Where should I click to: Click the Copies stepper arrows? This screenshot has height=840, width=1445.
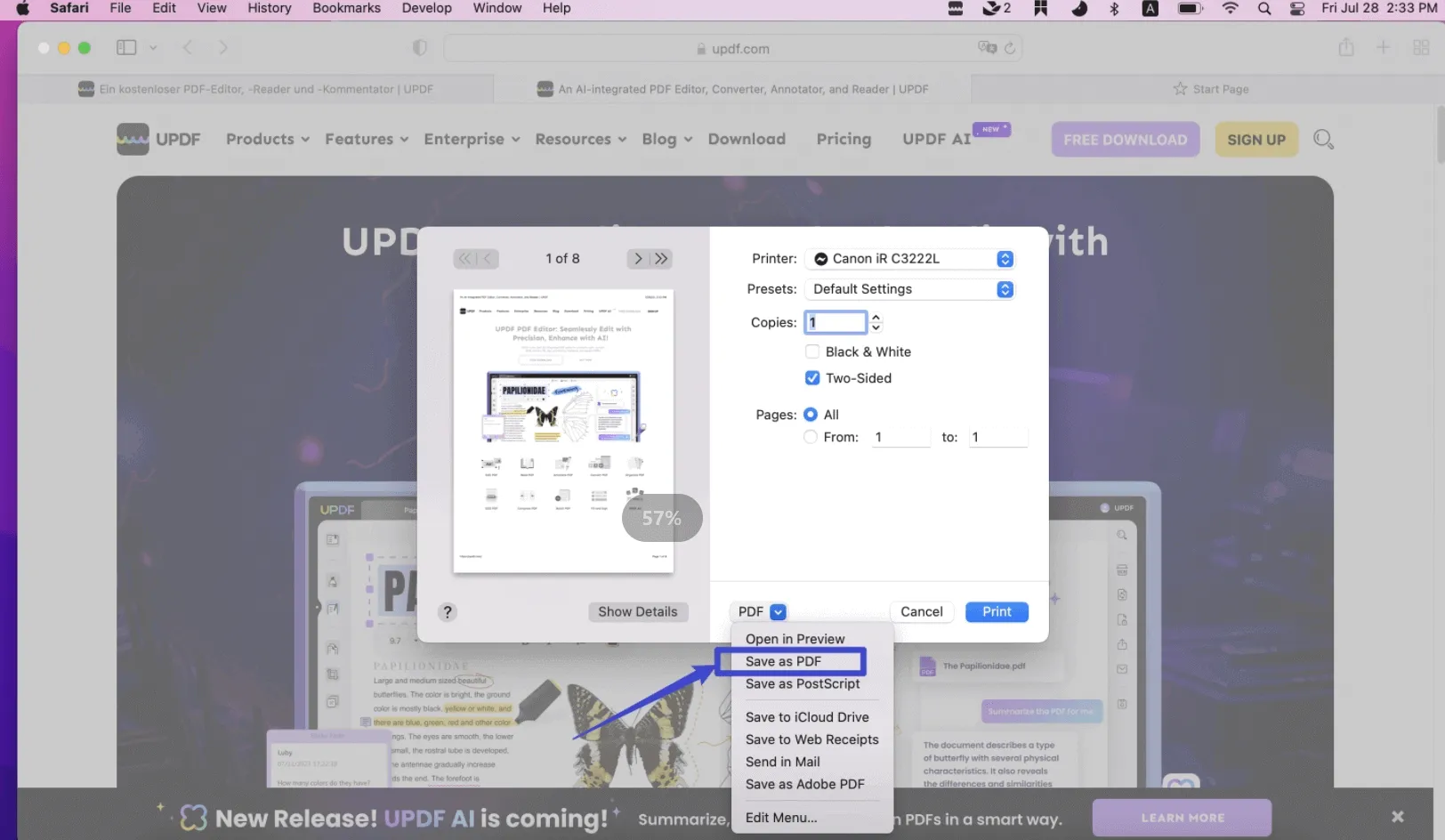point(876,322)
